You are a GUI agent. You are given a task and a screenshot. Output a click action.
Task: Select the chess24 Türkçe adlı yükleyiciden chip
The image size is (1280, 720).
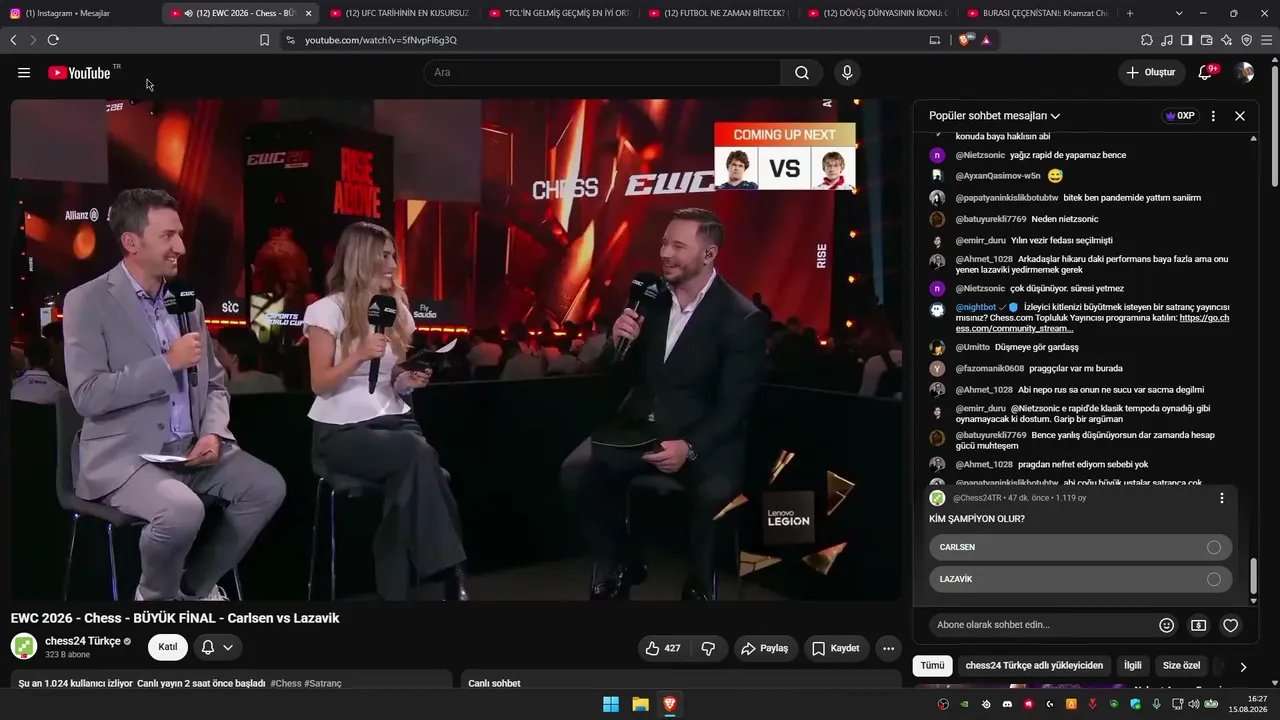tap(1034, 666)
